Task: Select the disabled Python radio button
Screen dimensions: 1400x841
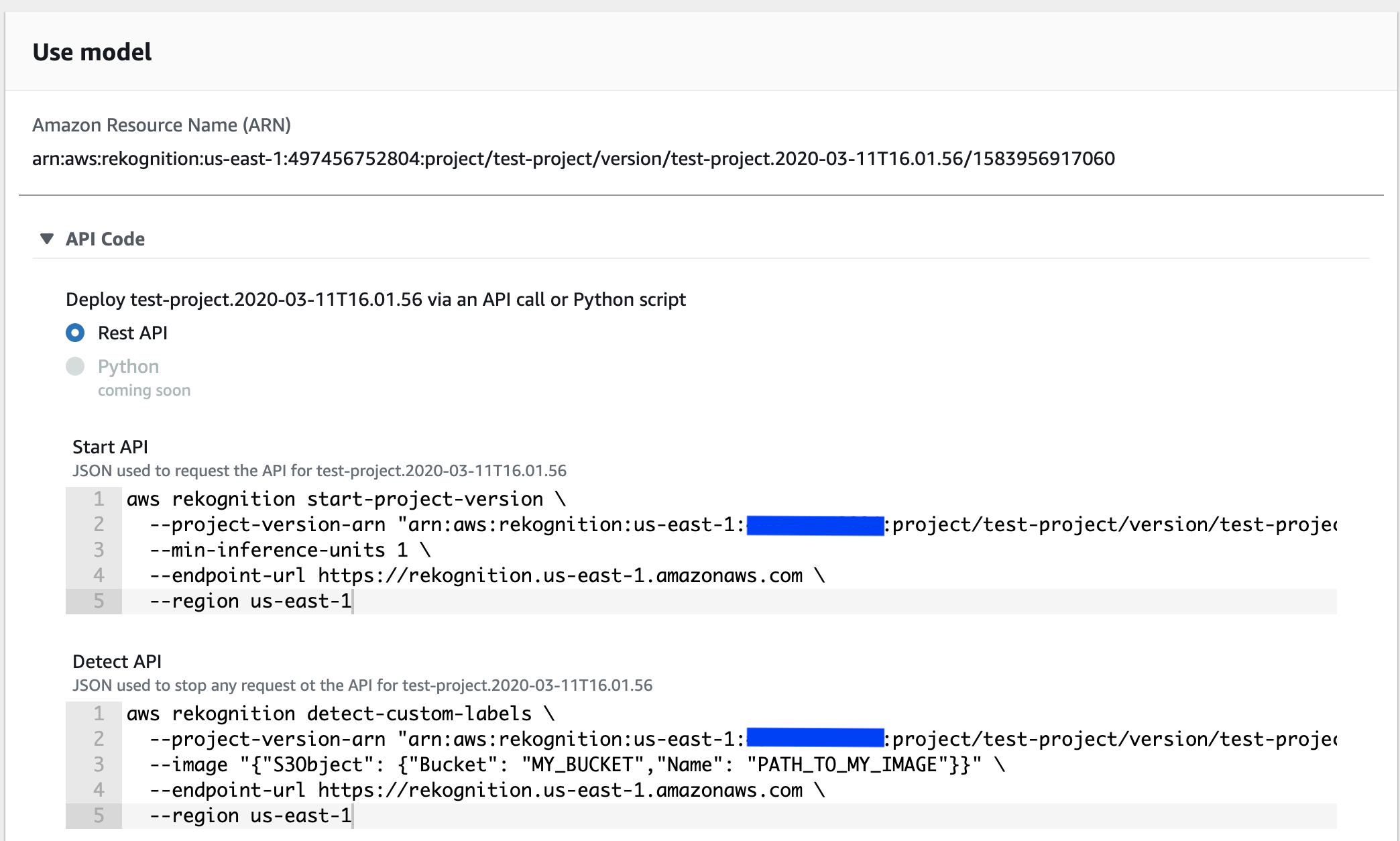Action: 75,366
